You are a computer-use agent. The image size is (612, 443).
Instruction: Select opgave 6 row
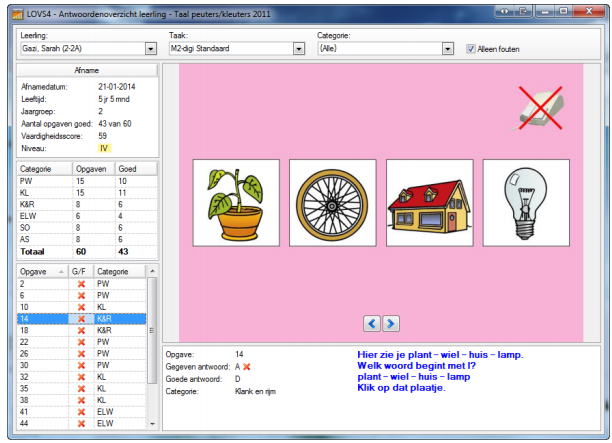(x=82, y=295)
